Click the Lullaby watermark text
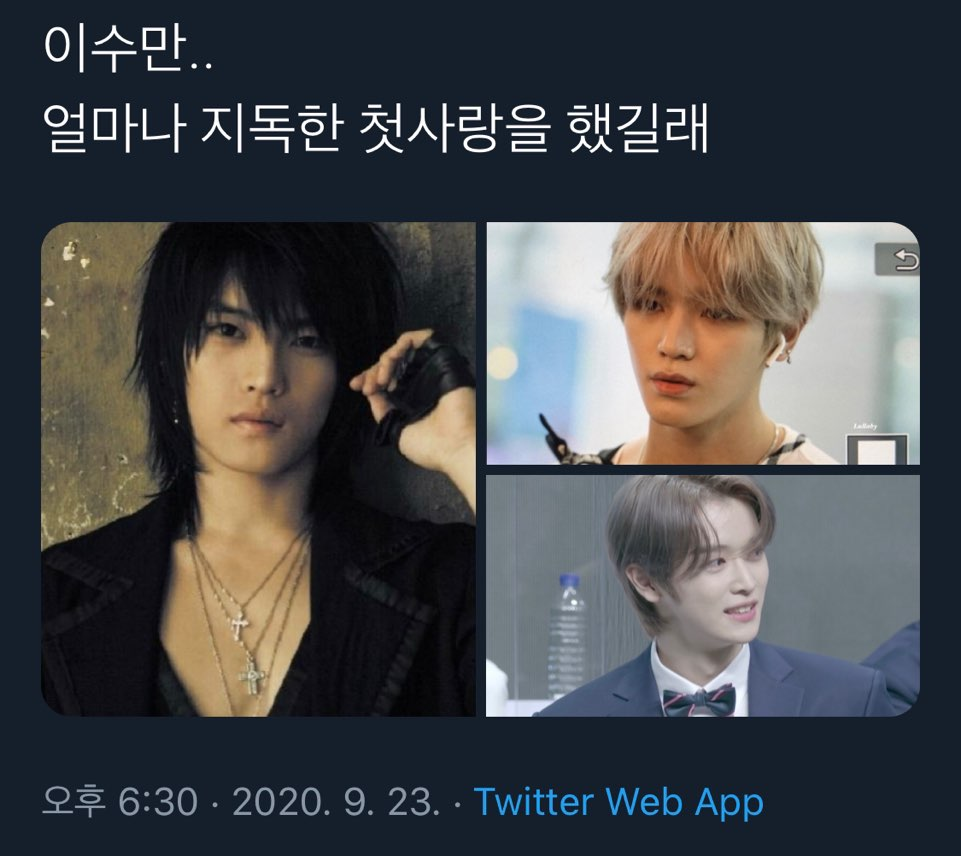Screen dimensions: 961x856 click(x=865, y=426)
